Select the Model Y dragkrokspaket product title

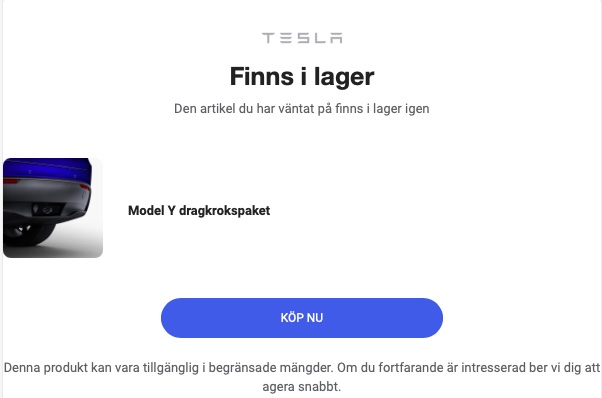199,210
